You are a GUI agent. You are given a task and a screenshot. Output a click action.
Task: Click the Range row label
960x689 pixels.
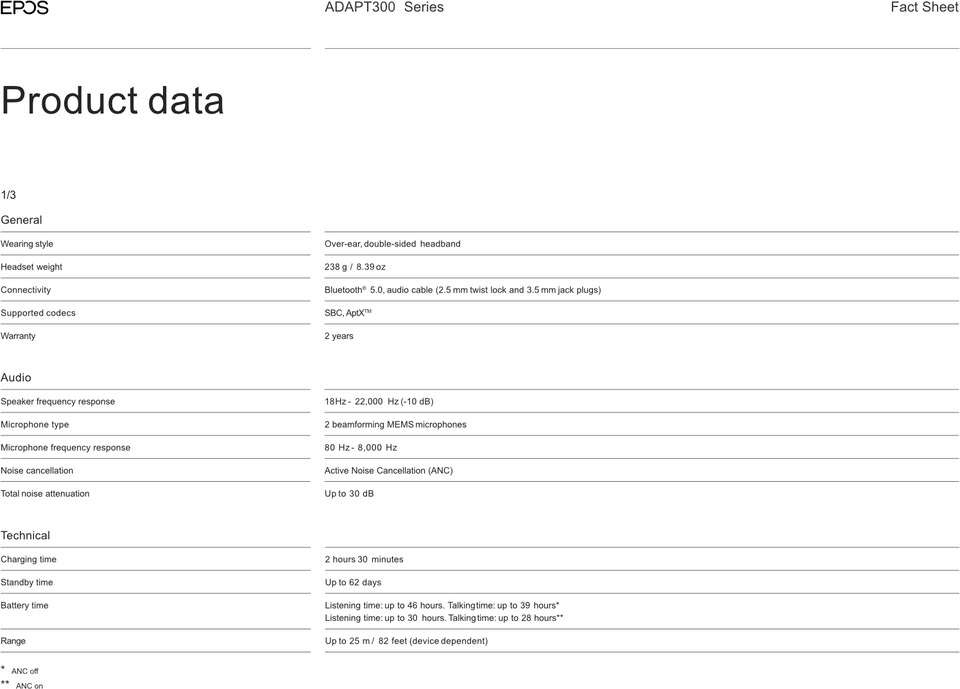(13, 641)
